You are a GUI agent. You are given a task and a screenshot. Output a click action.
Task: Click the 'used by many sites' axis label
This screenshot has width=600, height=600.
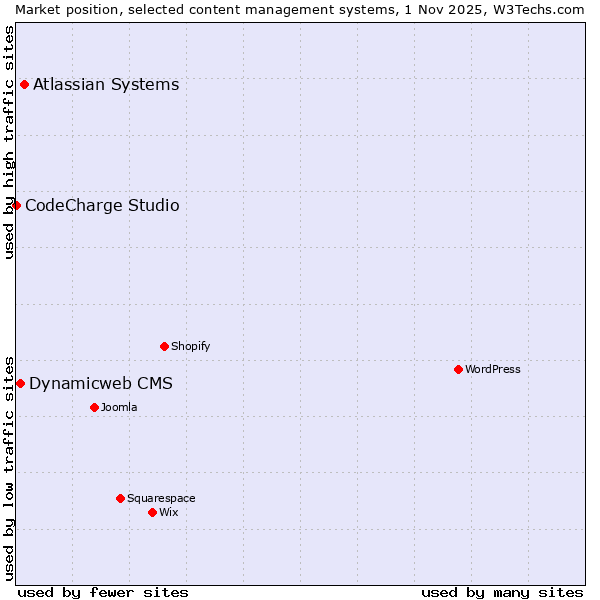[502, 592]
